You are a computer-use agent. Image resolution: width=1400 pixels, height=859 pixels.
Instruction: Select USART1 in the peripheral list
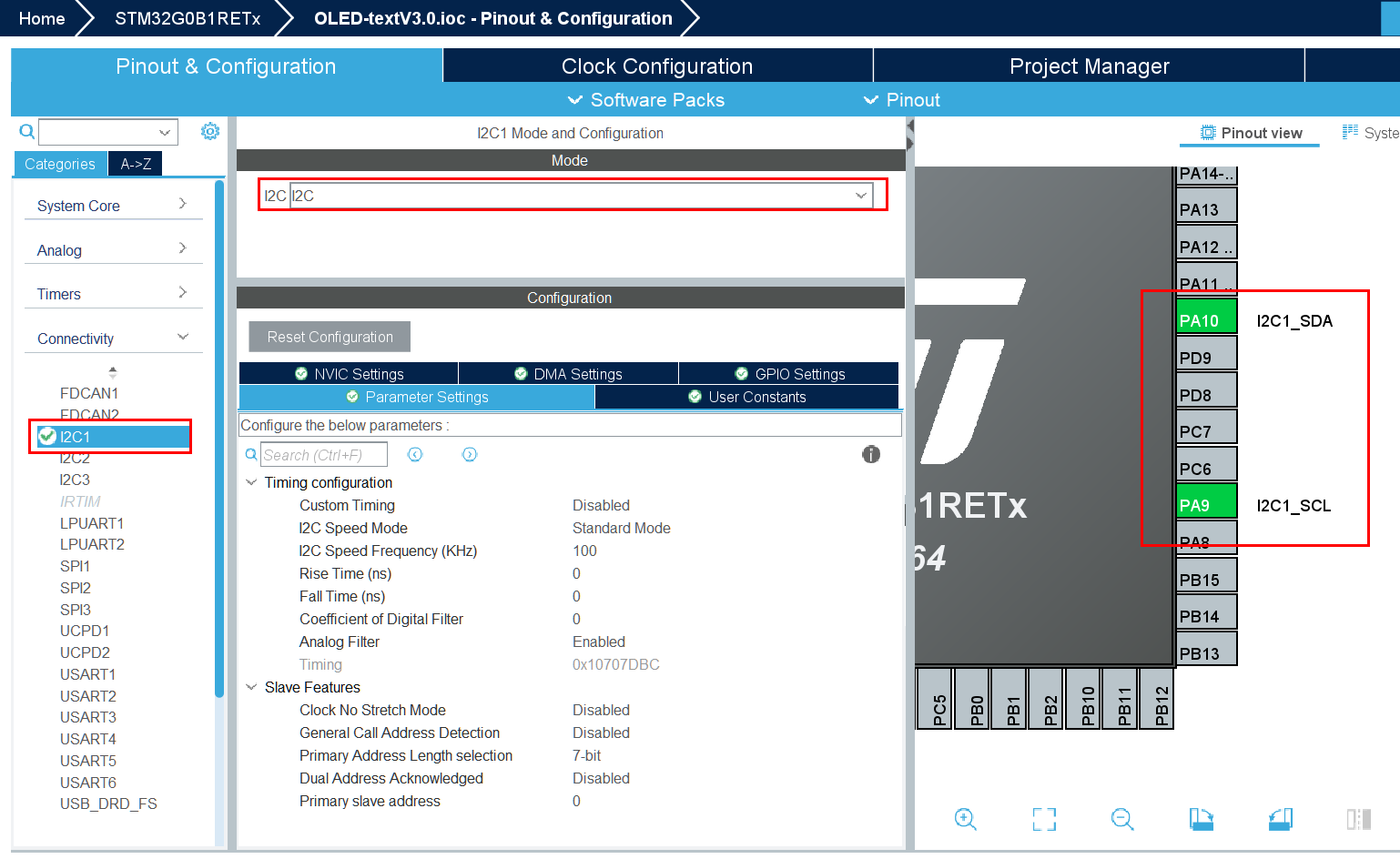[x=87, y=674]
